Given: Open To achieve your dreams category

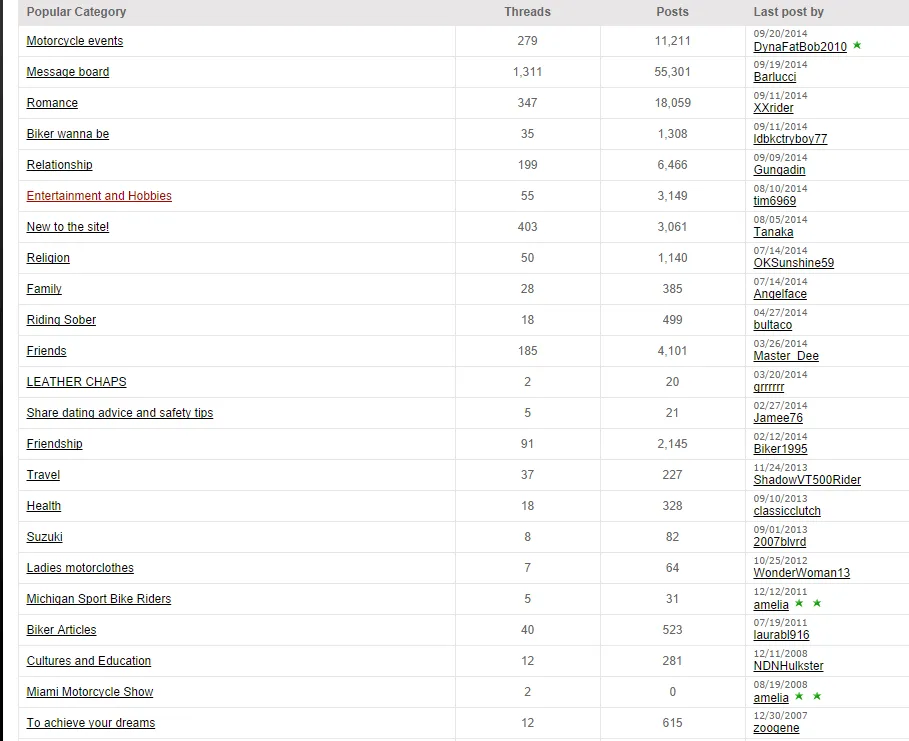Looking at the screenshot, I should coord(91,723).
